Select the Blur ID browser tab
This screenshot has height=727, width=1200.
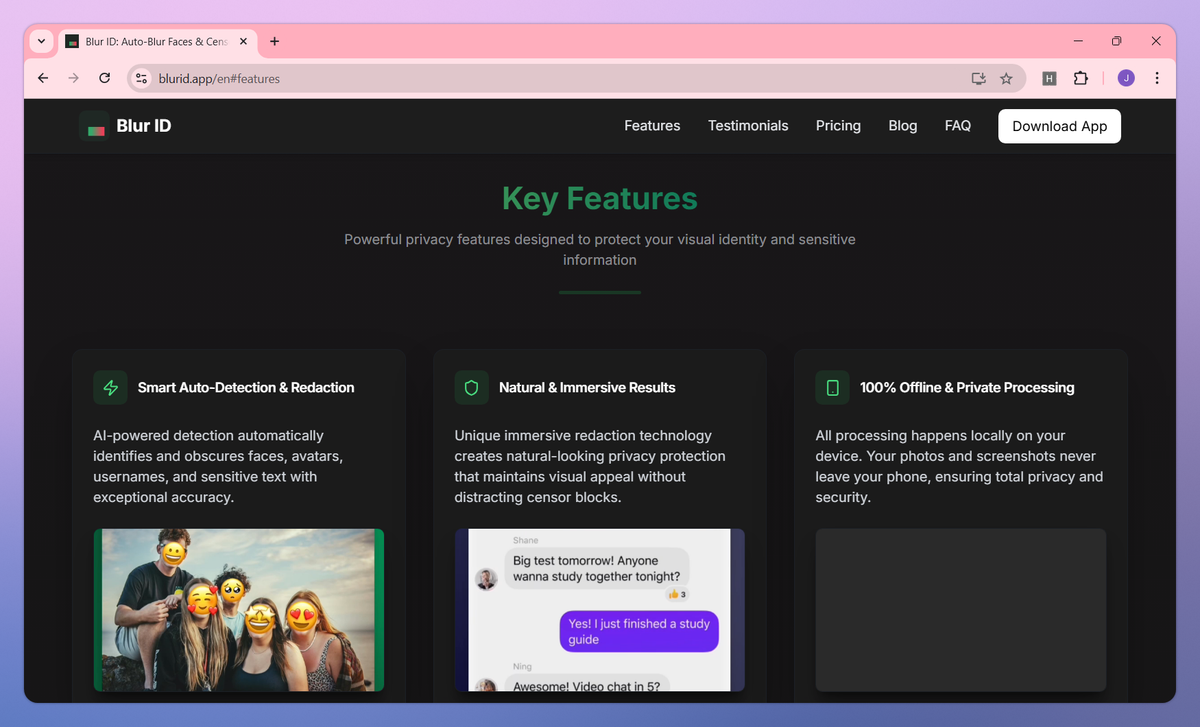click(157, 41)
